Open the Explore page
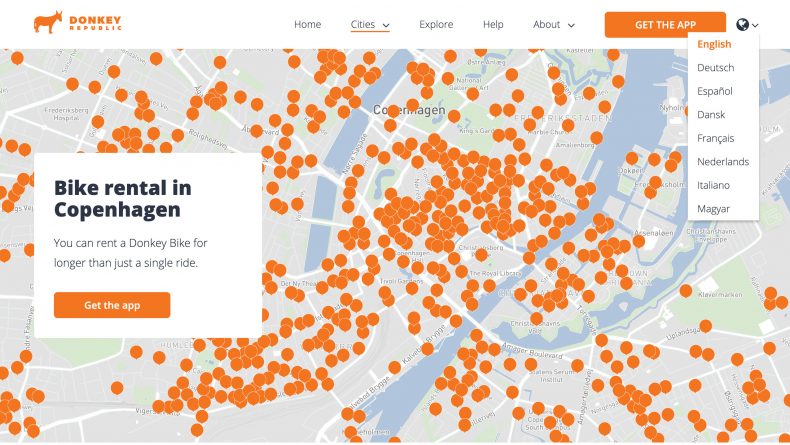 click(436, 24)
